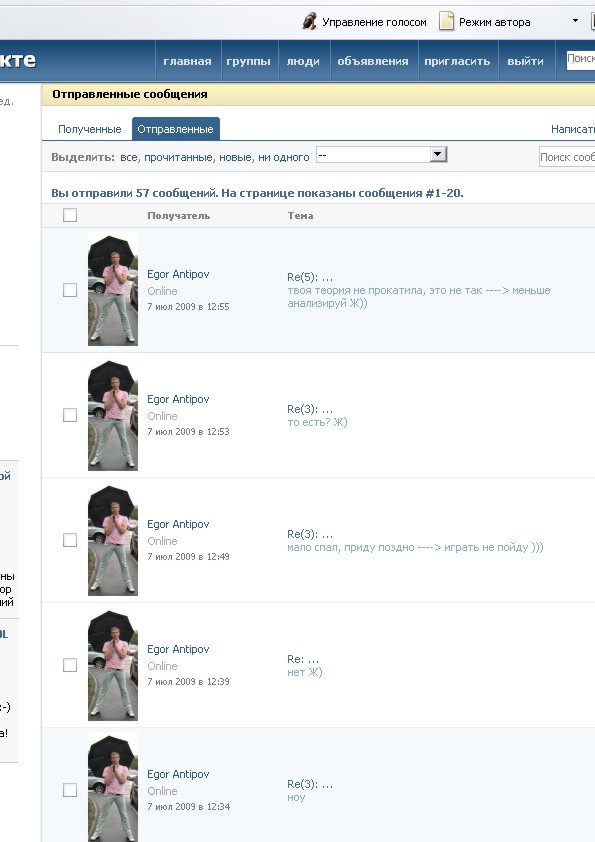Choose ни одного selection link

[x=284, y=157]
